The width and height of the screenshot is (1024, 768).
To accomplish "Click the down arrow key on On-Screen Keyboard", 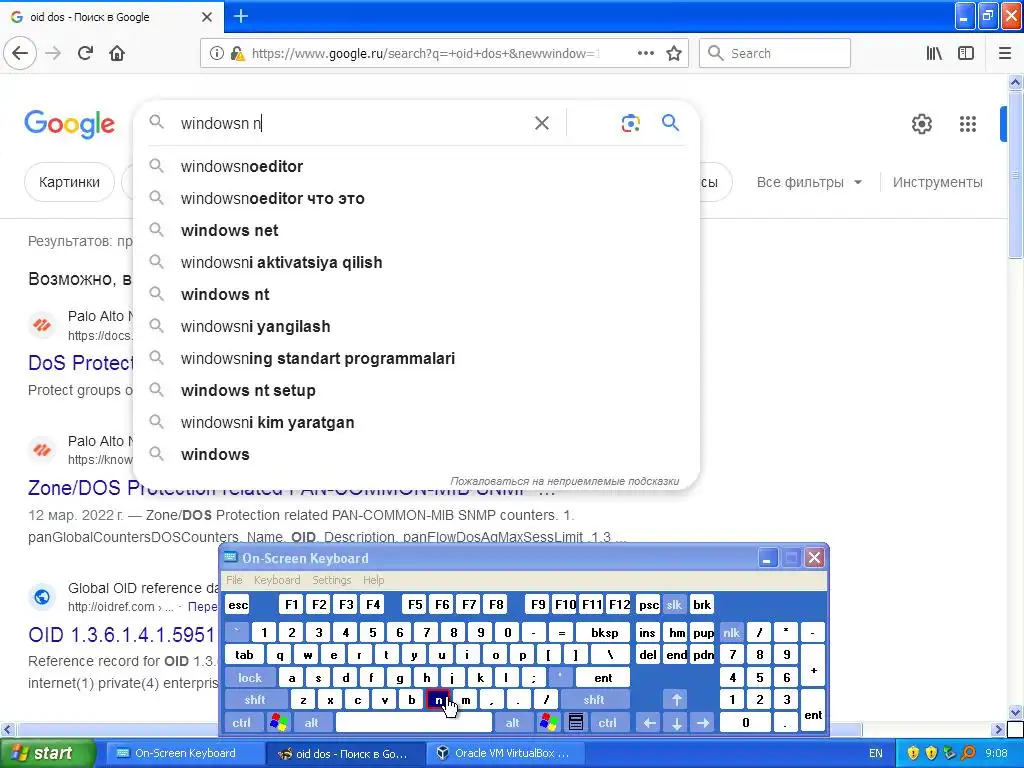I will click(x=677, y=722).
